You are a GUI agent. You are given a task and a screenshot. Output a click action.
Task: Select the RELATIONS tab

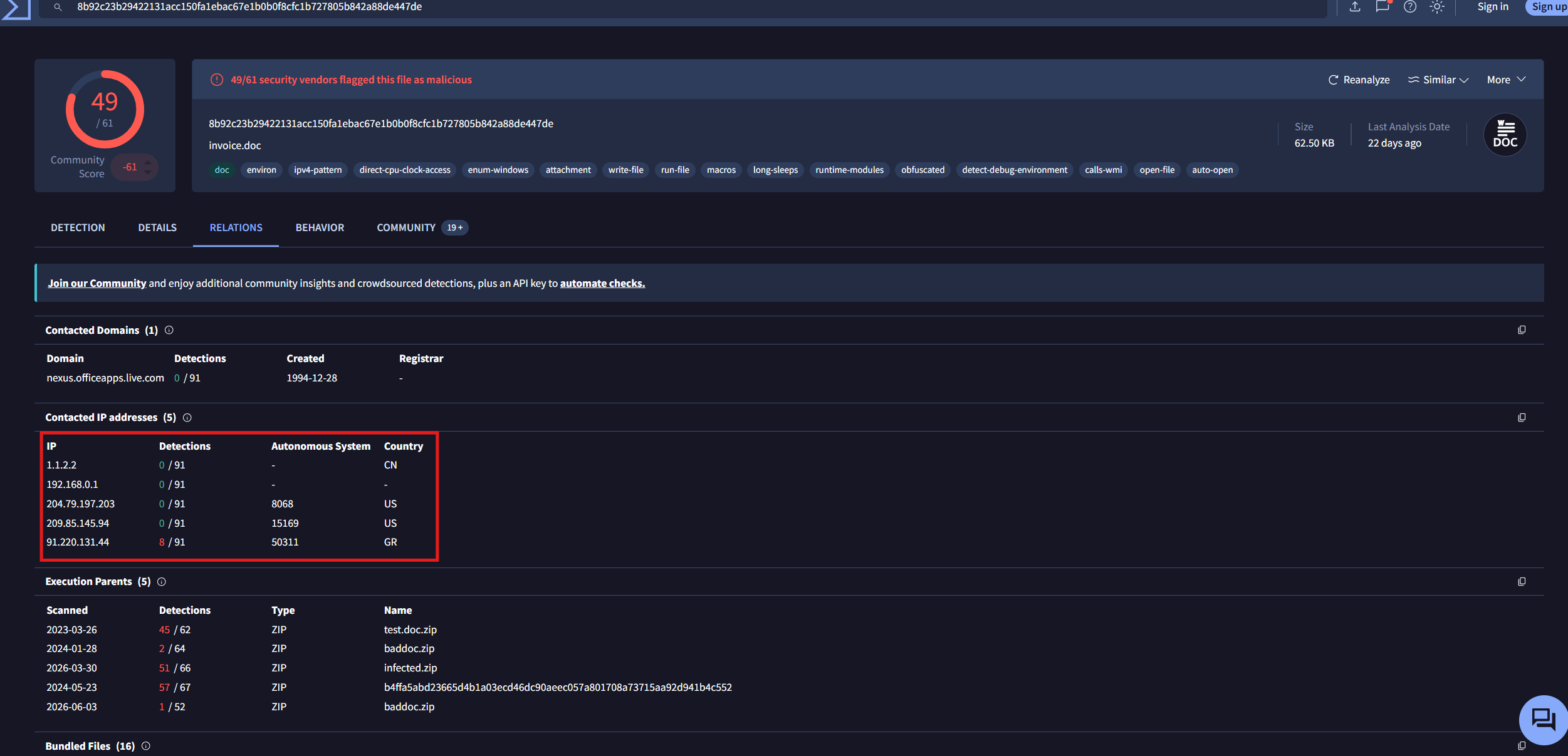click(x=236, y=227)
